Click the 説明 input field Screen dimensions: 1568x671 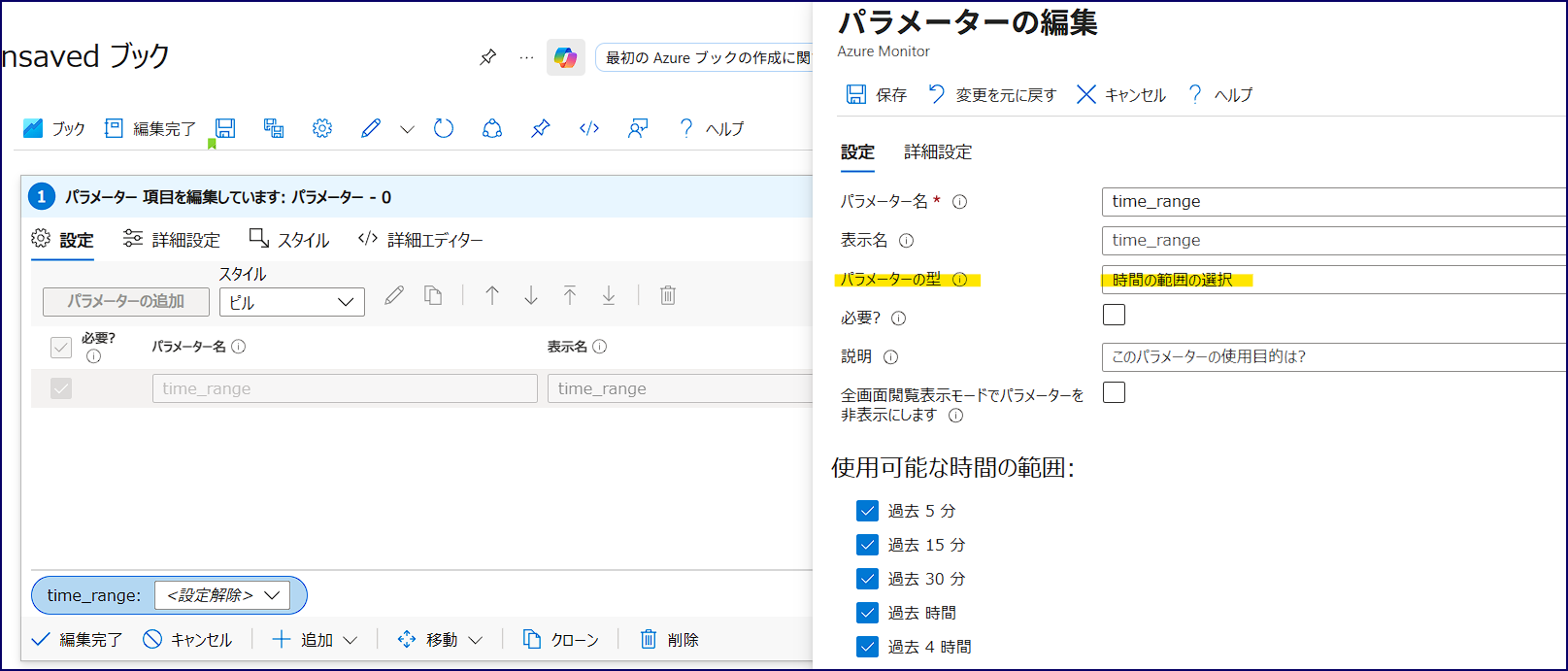point(1334,356)
